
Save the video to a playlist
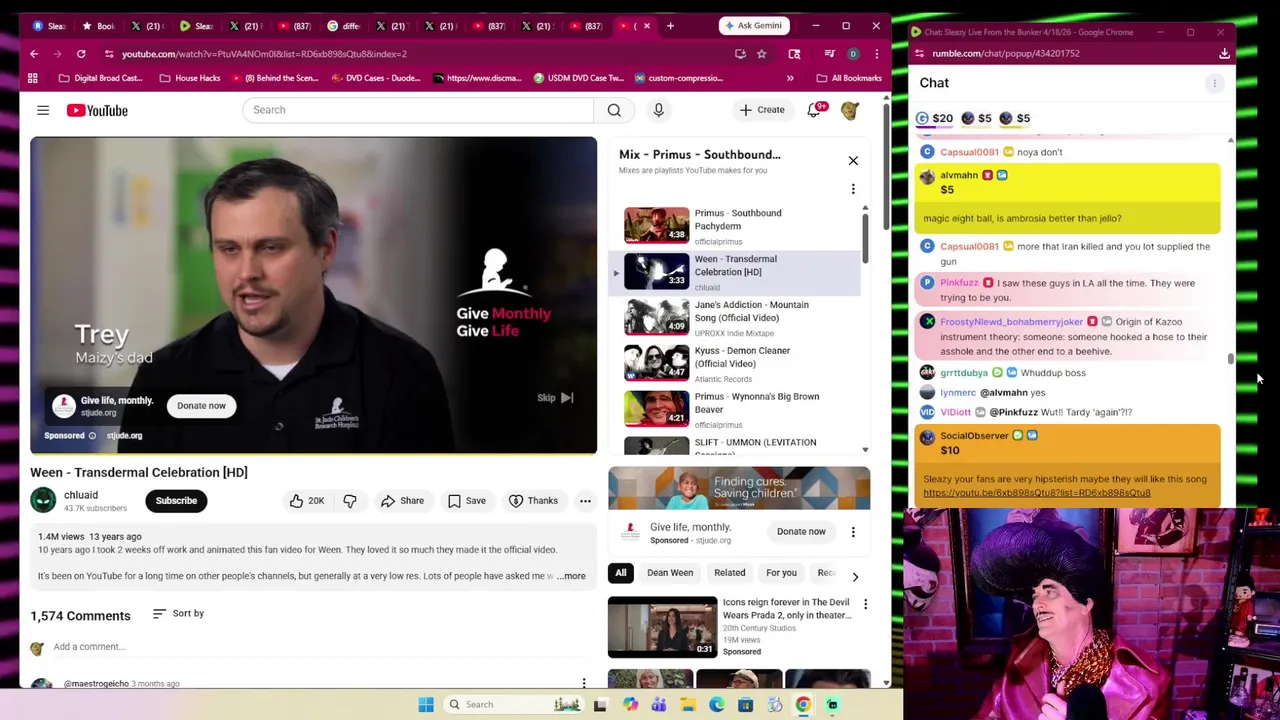click(466, 501)
